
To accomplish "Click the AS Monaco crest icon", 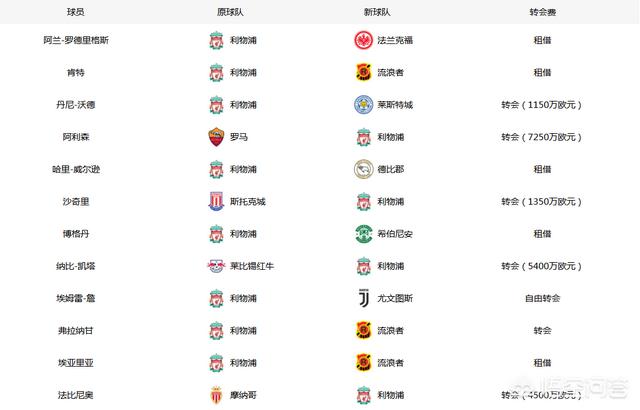I will (216, 395).
